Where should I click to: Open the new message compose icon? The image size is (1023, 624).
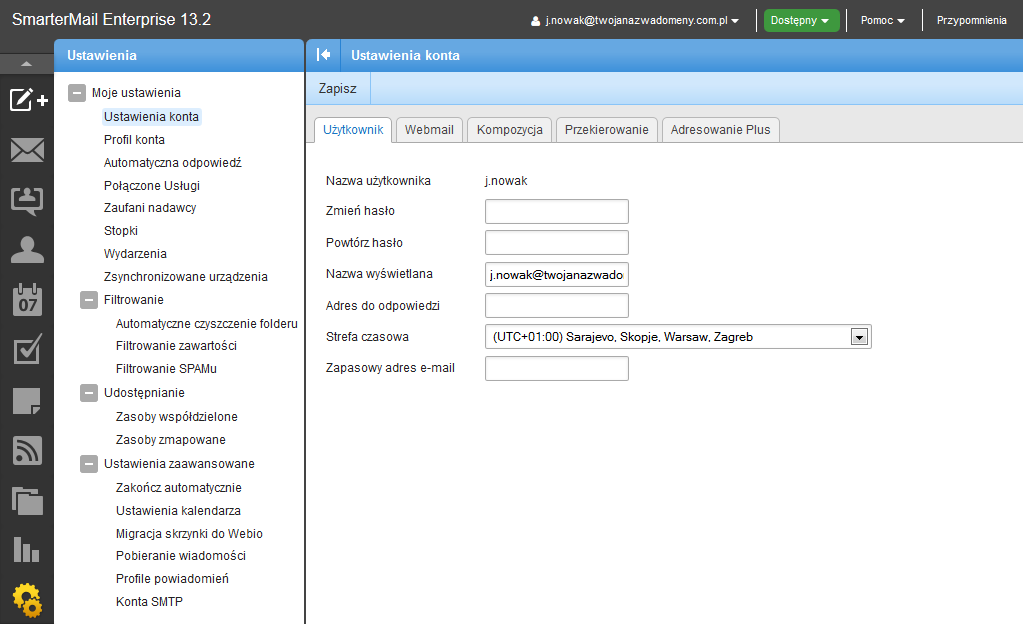(28, 100)
